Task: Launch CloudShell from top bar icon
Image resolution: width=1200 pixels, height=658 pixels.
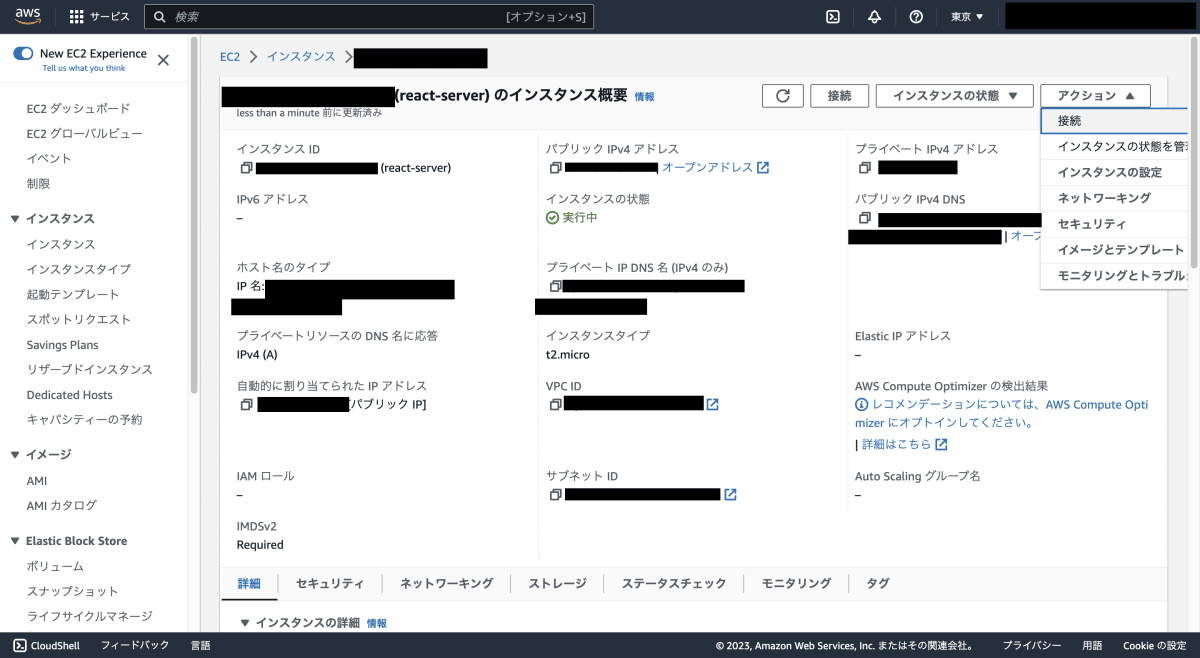Action: coord(832,17)
